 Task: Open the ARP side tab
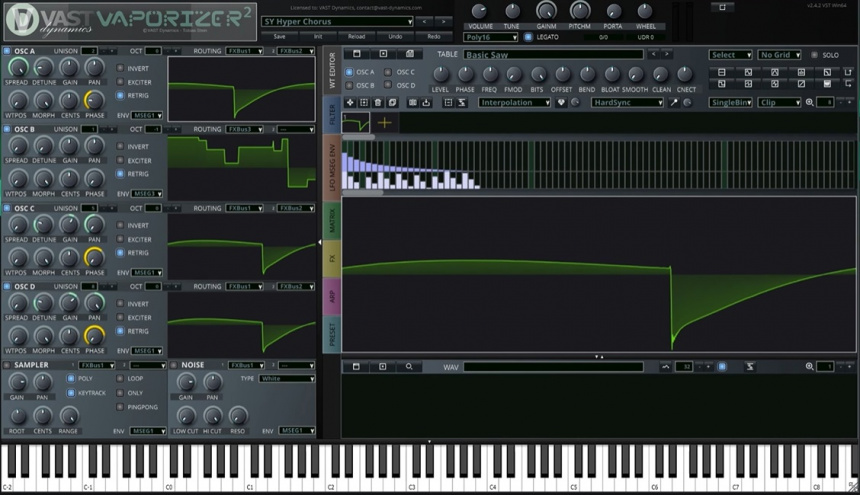332,297
